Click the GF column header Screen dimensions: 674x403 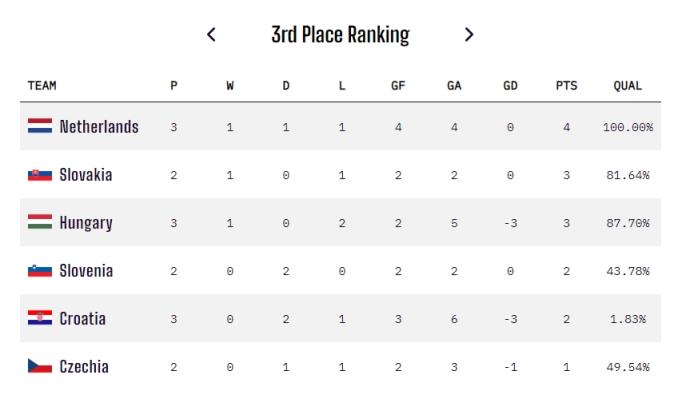(398, 85)
